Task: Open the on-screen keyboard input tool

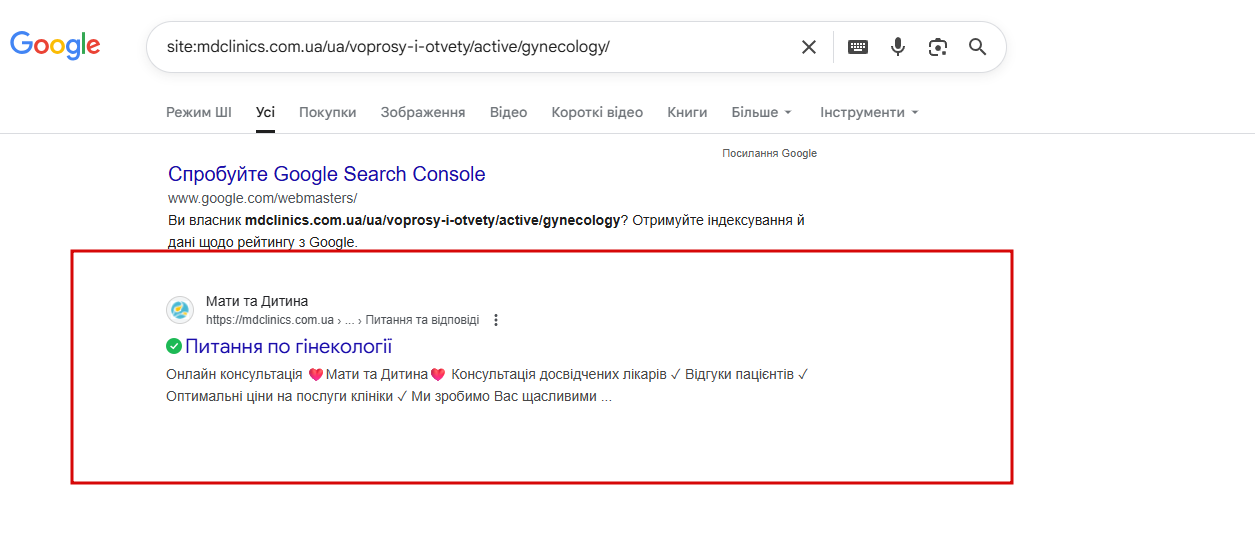Action: click(858, 47)
